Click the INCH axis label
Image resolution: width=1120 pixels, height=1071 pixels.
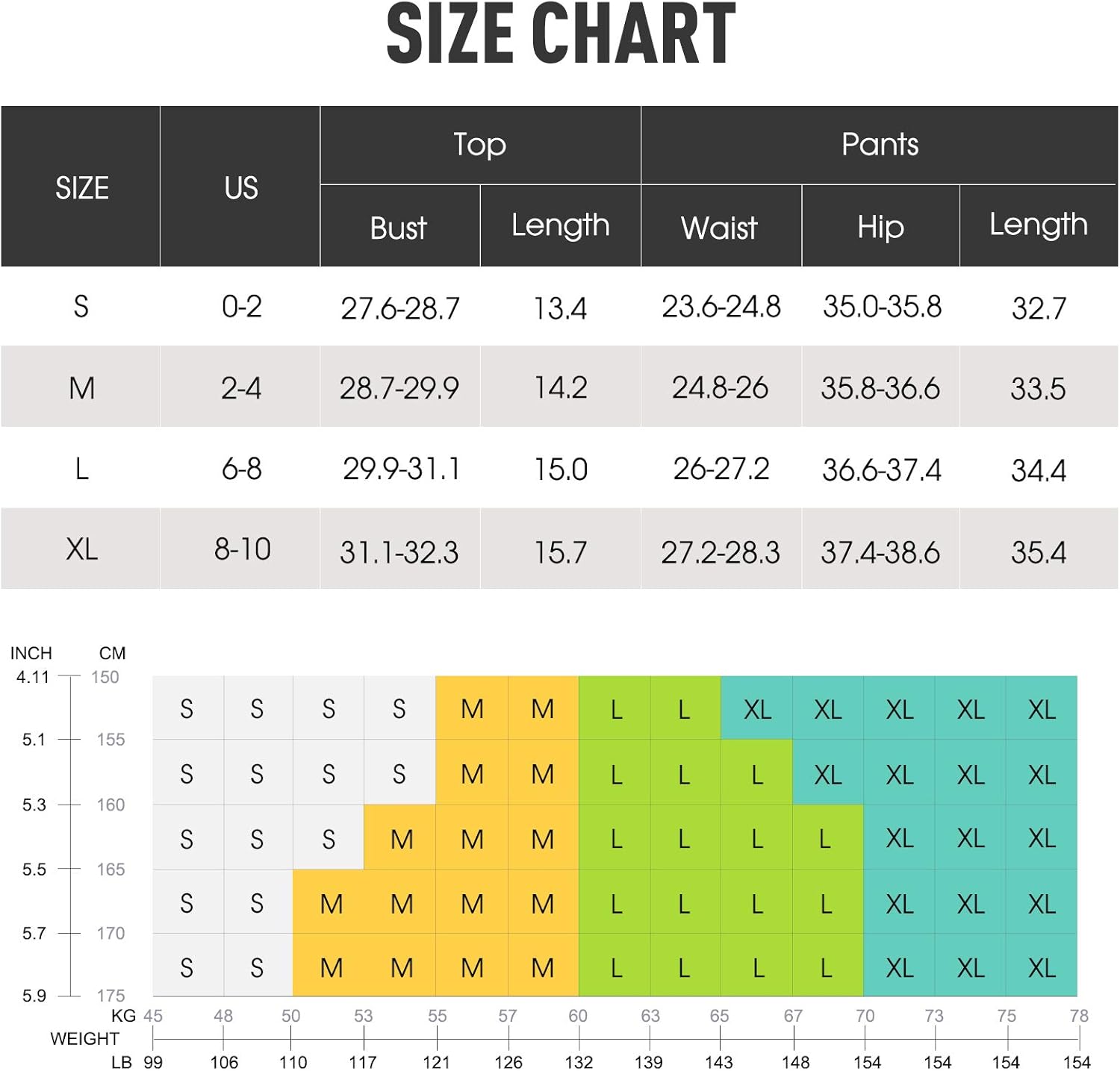pos(31,653)
